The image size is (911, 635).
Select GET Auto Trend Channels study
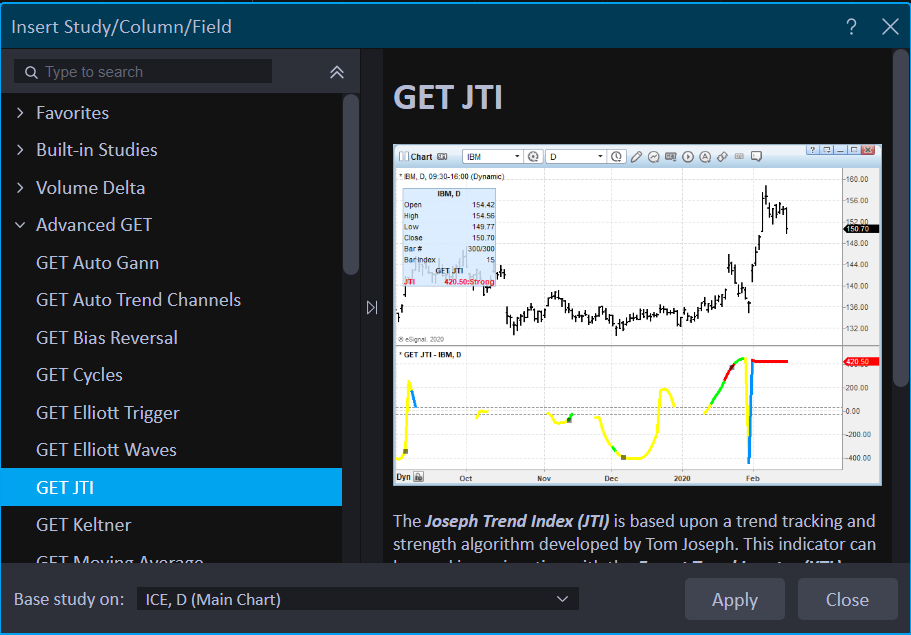click(x=171, y=300)
